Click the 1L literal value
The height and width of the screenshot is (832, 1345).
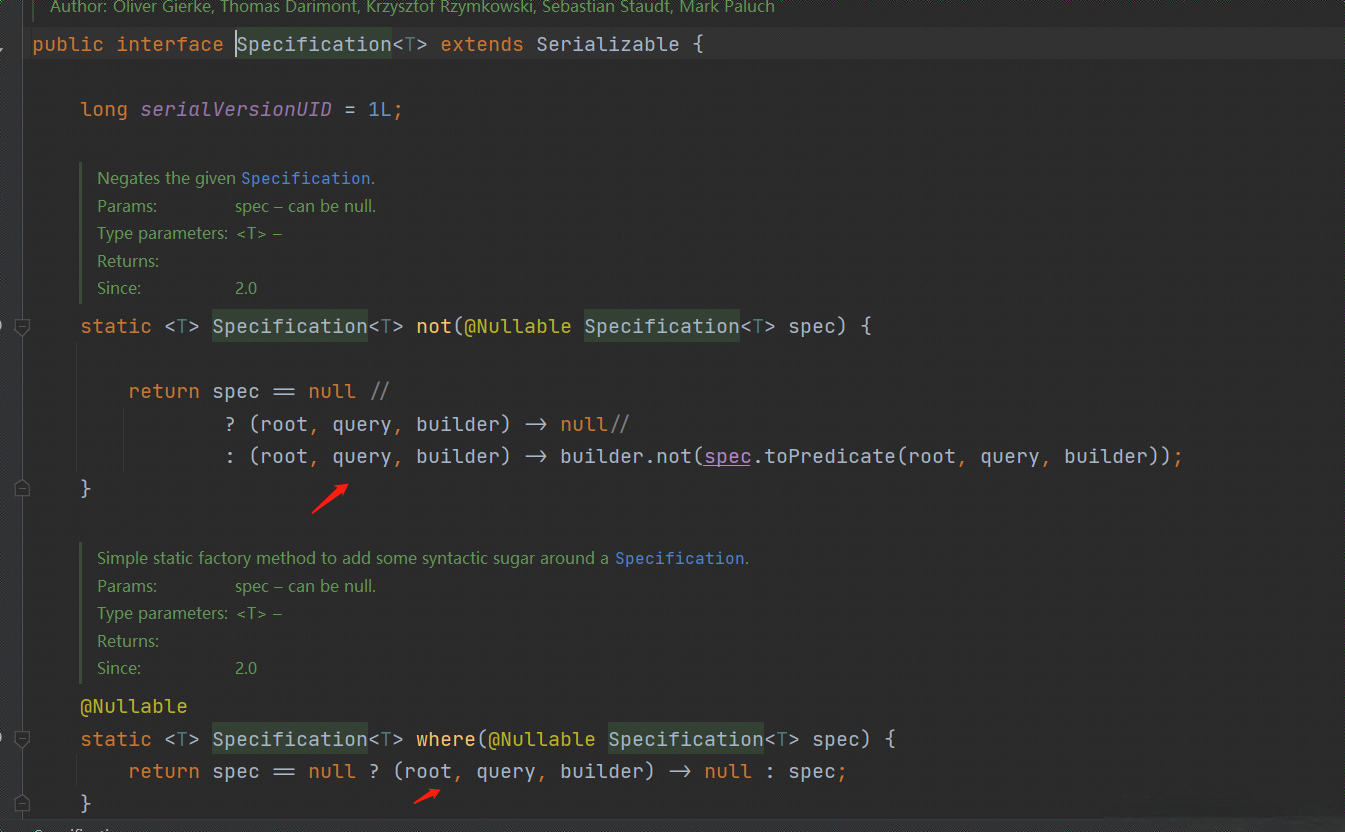380,109
